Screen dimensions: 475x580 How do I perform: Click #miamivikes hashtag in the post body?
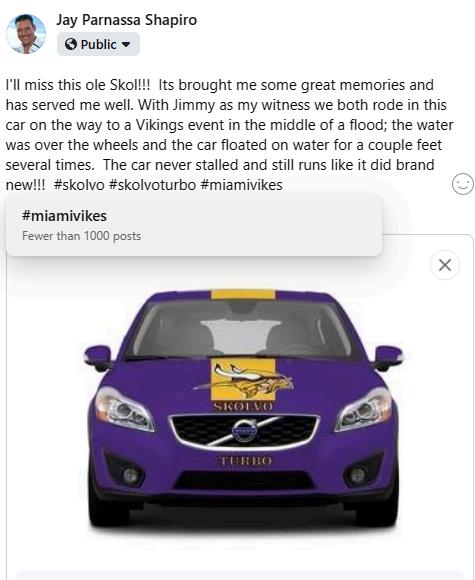[x=242, y=185]
